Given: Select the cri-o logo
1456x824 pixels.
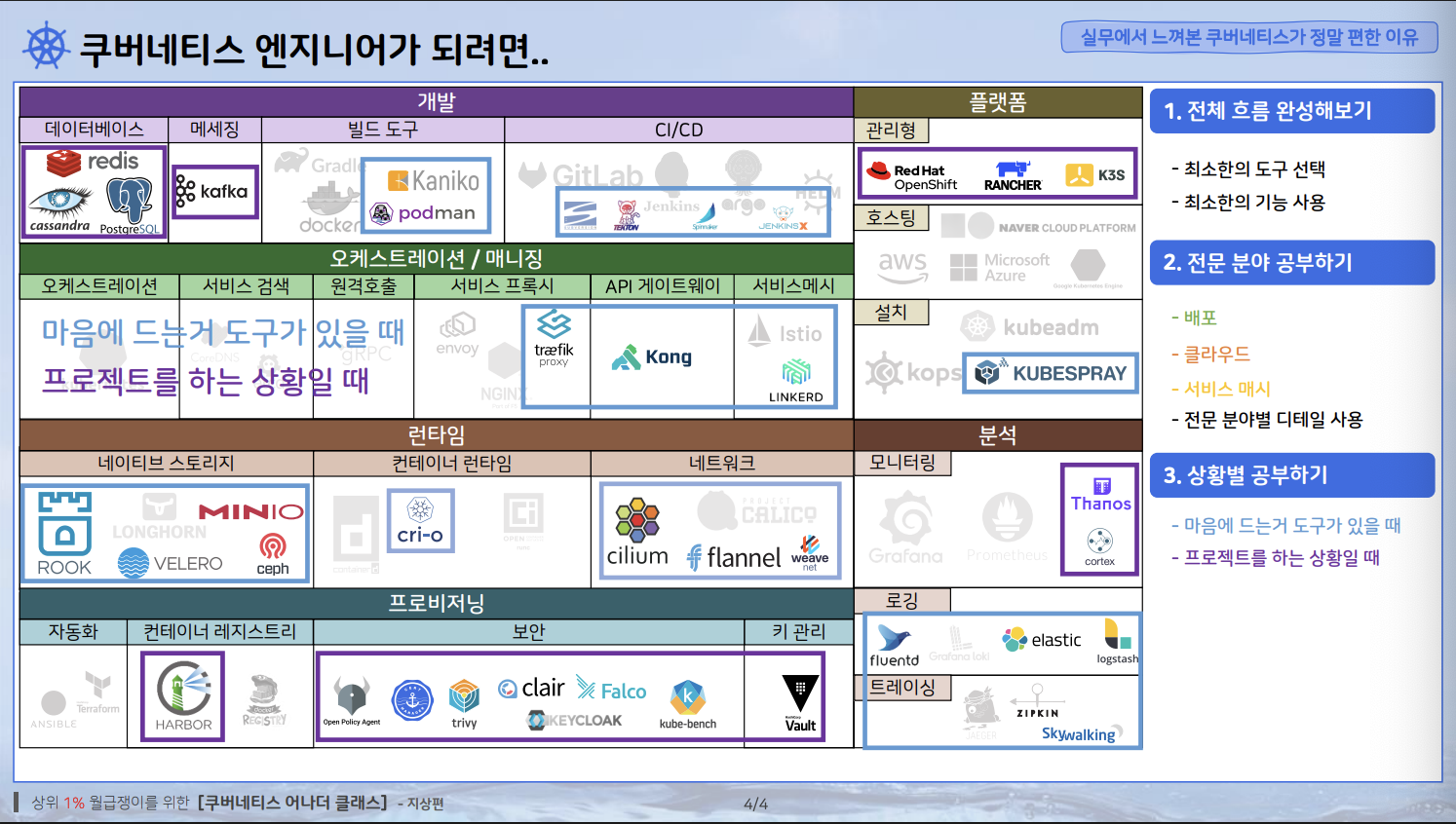Looking at the screenshot, I should [x=420, y=521].
